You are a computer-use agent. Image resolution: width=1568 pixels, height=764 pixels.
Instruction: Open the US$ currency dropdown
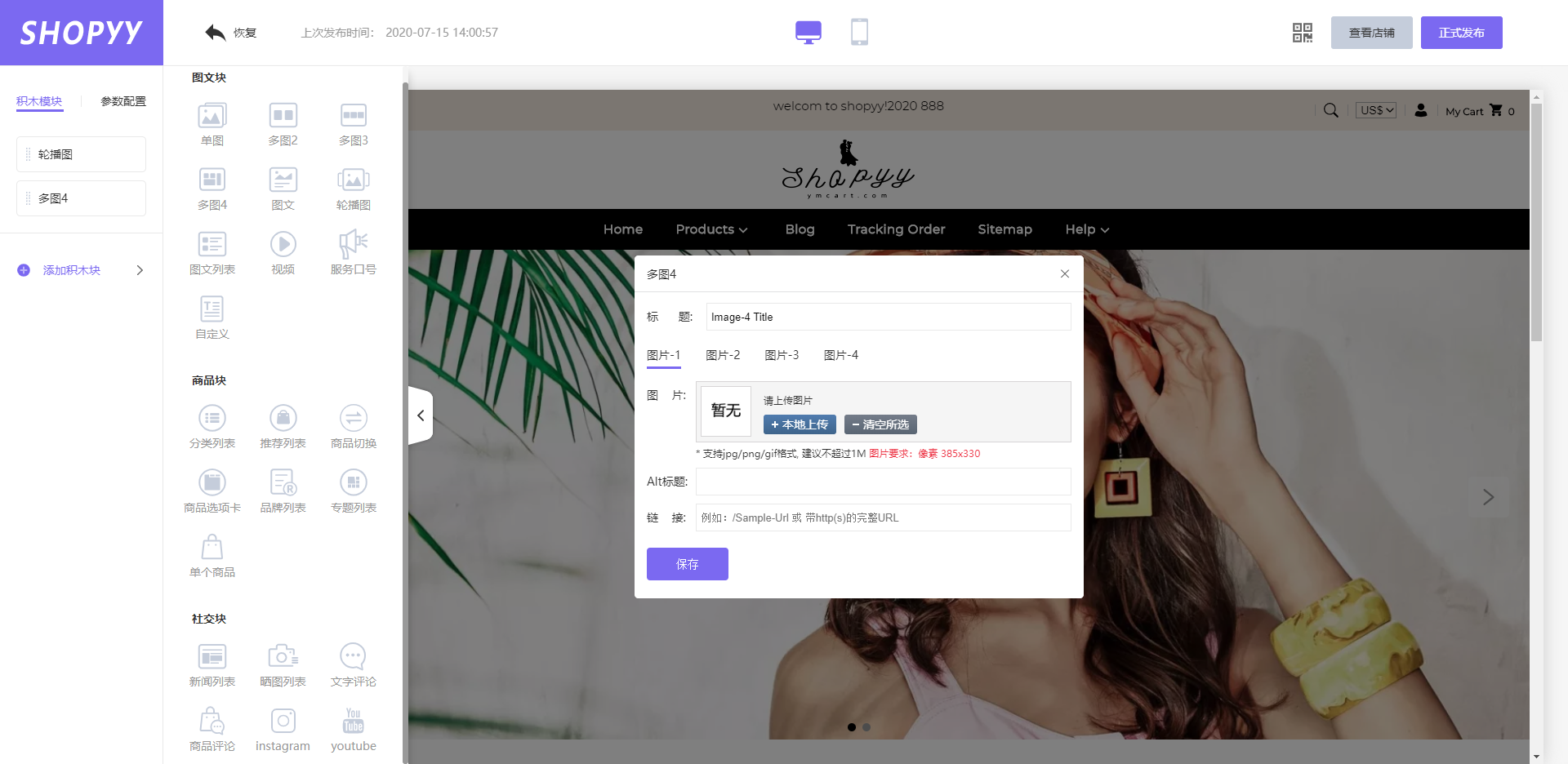tap(1375, 109)
